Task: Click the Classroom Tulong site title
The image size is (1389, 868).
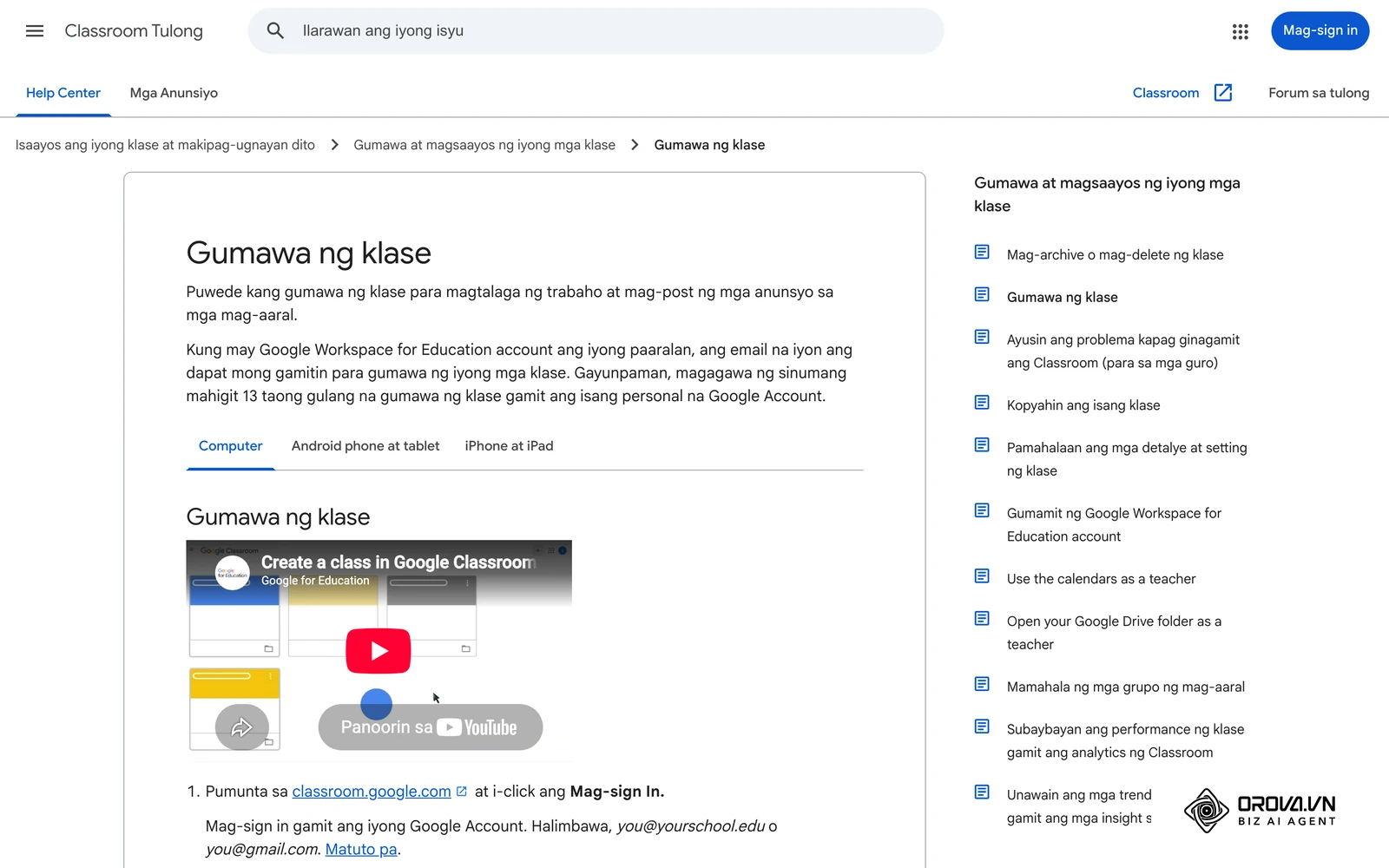Action: (134, 31)
